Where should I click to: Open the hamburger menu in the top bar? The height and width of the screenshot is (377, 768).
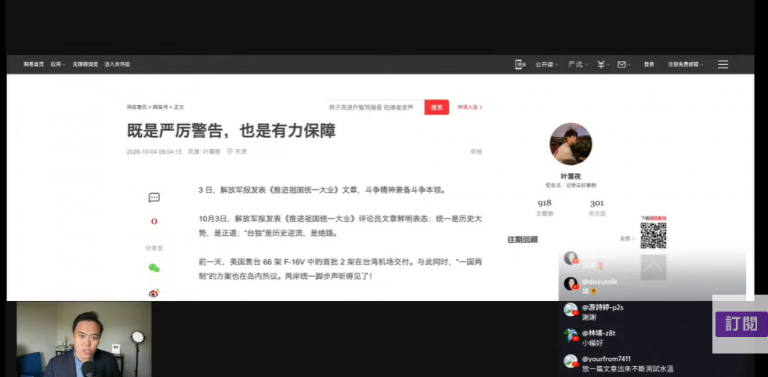[x=723, y=64]
